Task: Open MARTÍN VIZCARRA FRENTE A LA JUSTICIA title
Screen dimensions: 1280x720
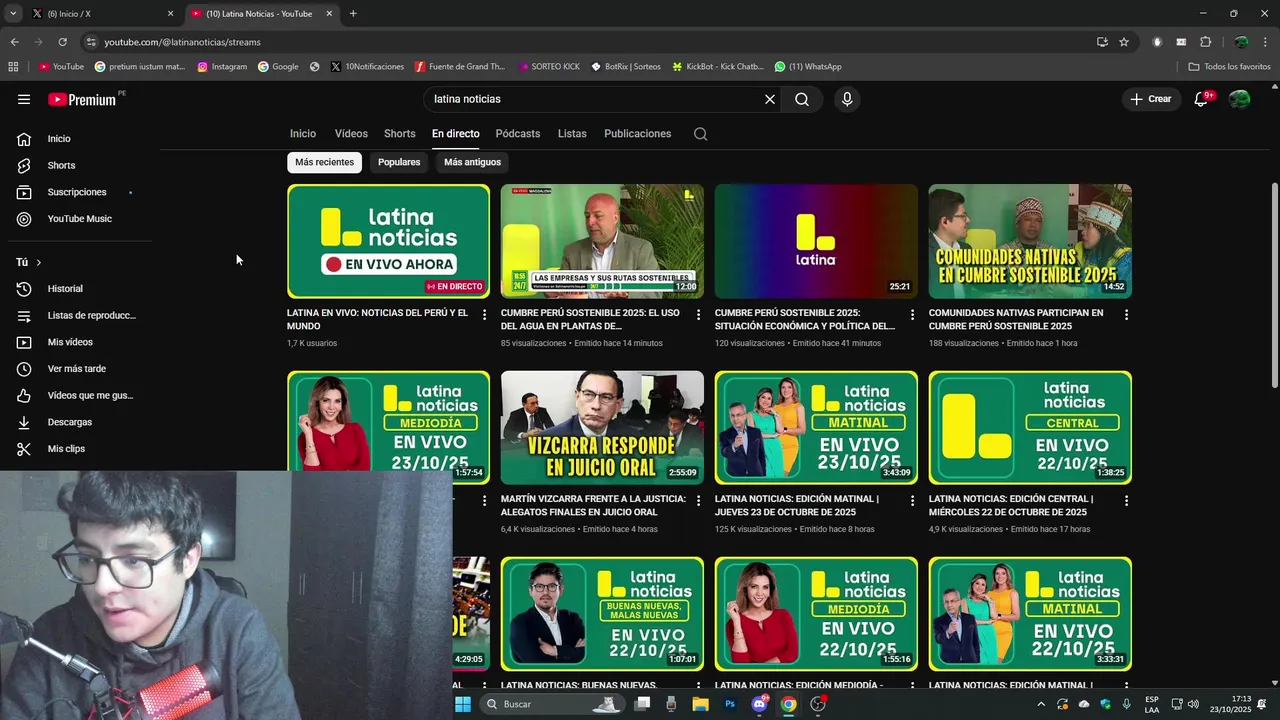Action: [593, 505]
